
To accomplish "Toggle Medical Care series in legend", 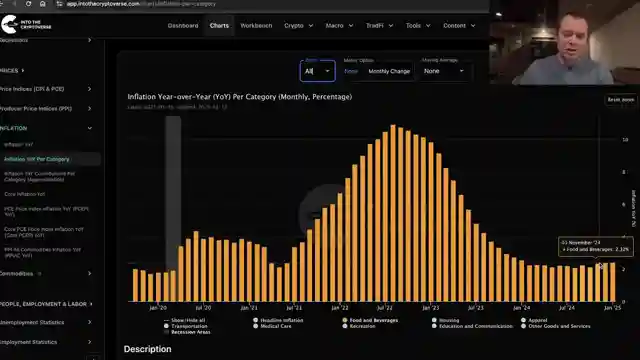I will [x=273, y=326].
